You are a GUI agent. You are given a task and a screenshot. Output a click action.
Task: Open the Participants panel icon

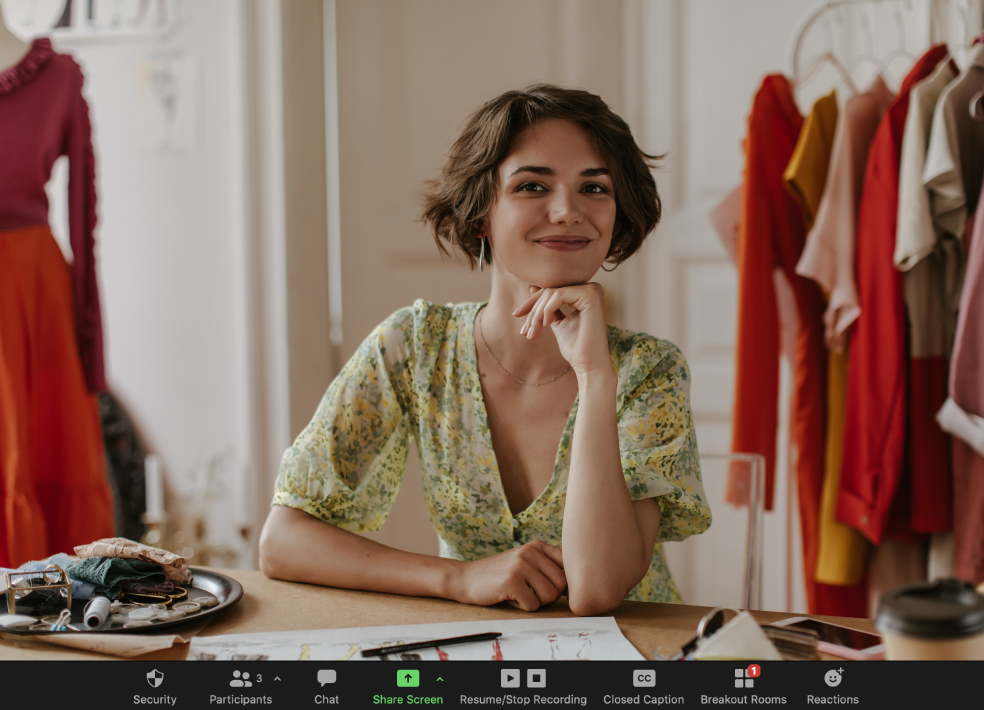pos(240,678)
